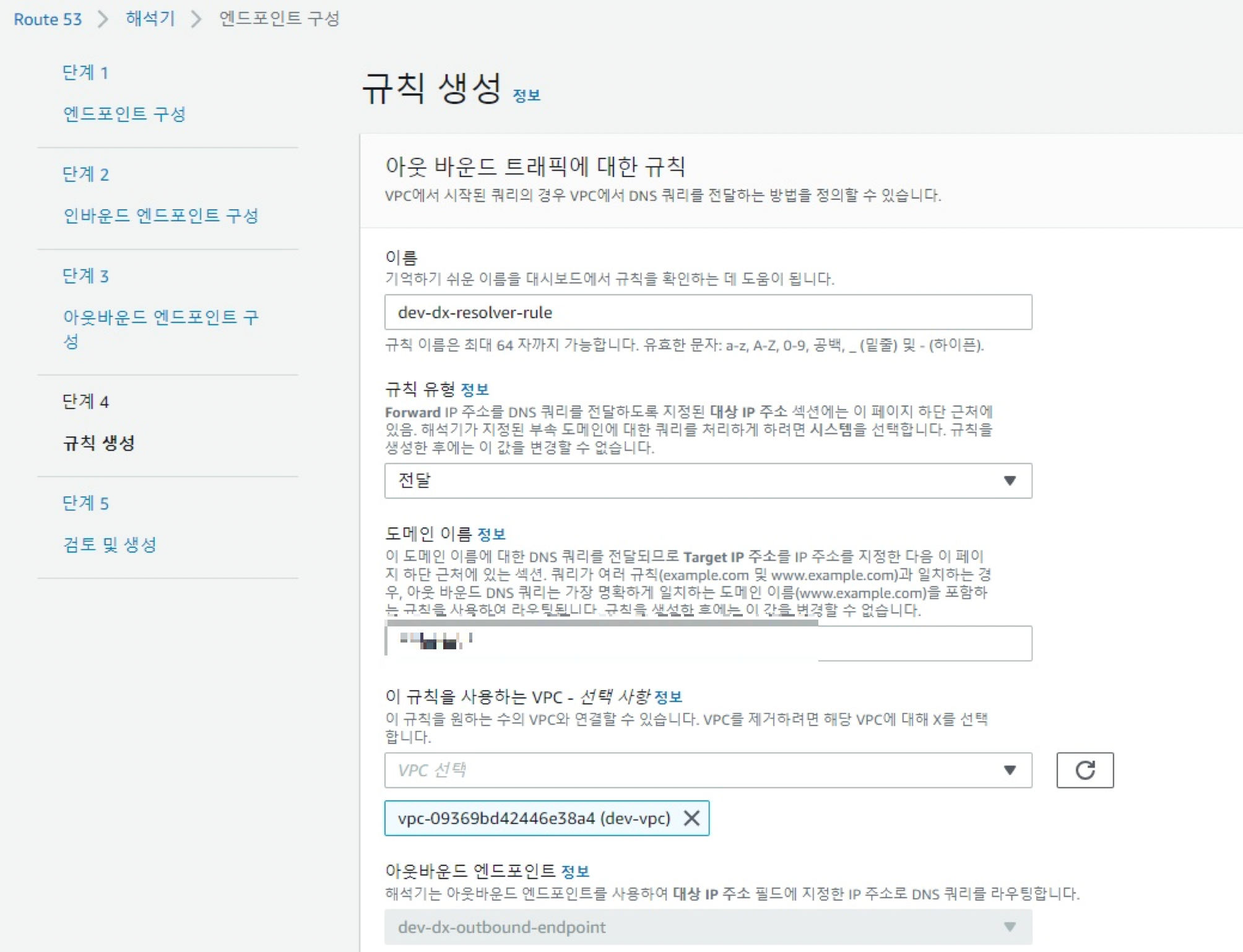
Task: Click 정보 link beside VPC 선택 사항
Action: 668,698
